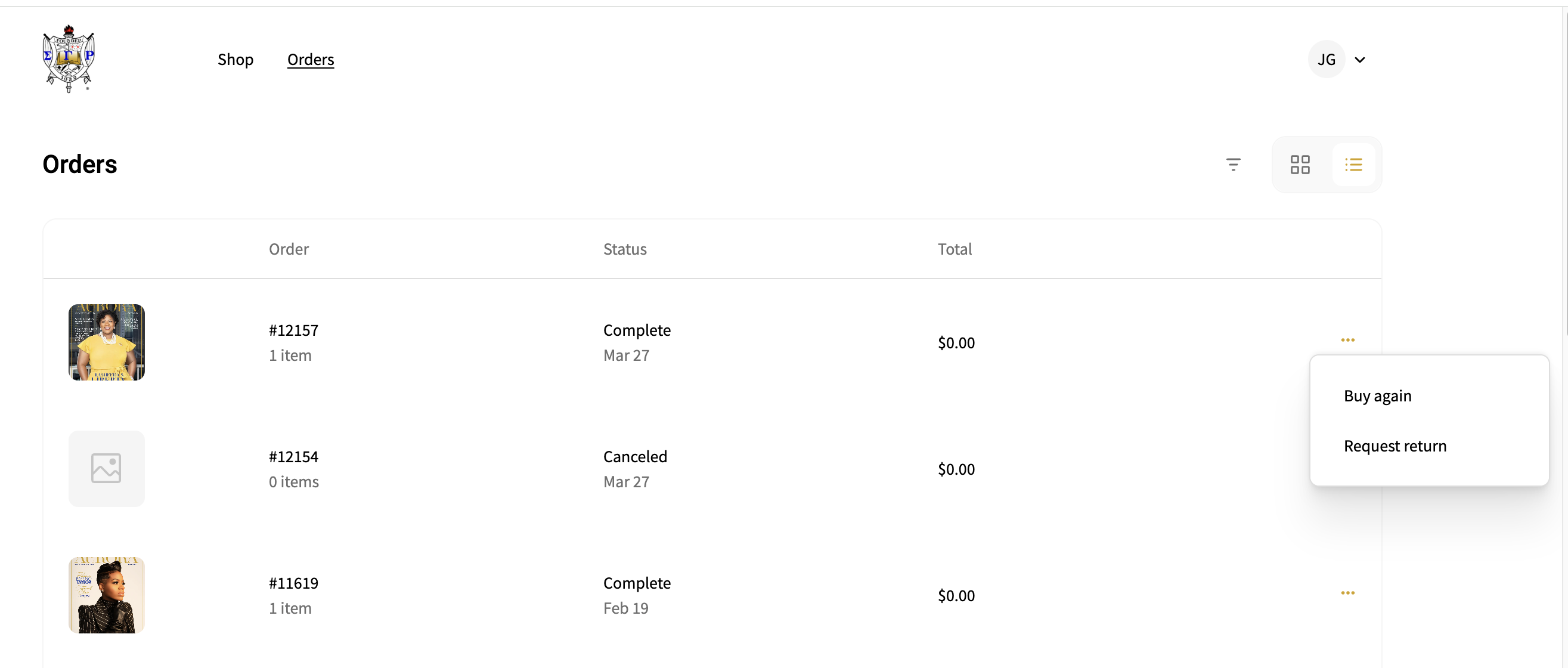
Task: Click the Sigma Gamma Rho crest logo
Action: tap(69, 59)
